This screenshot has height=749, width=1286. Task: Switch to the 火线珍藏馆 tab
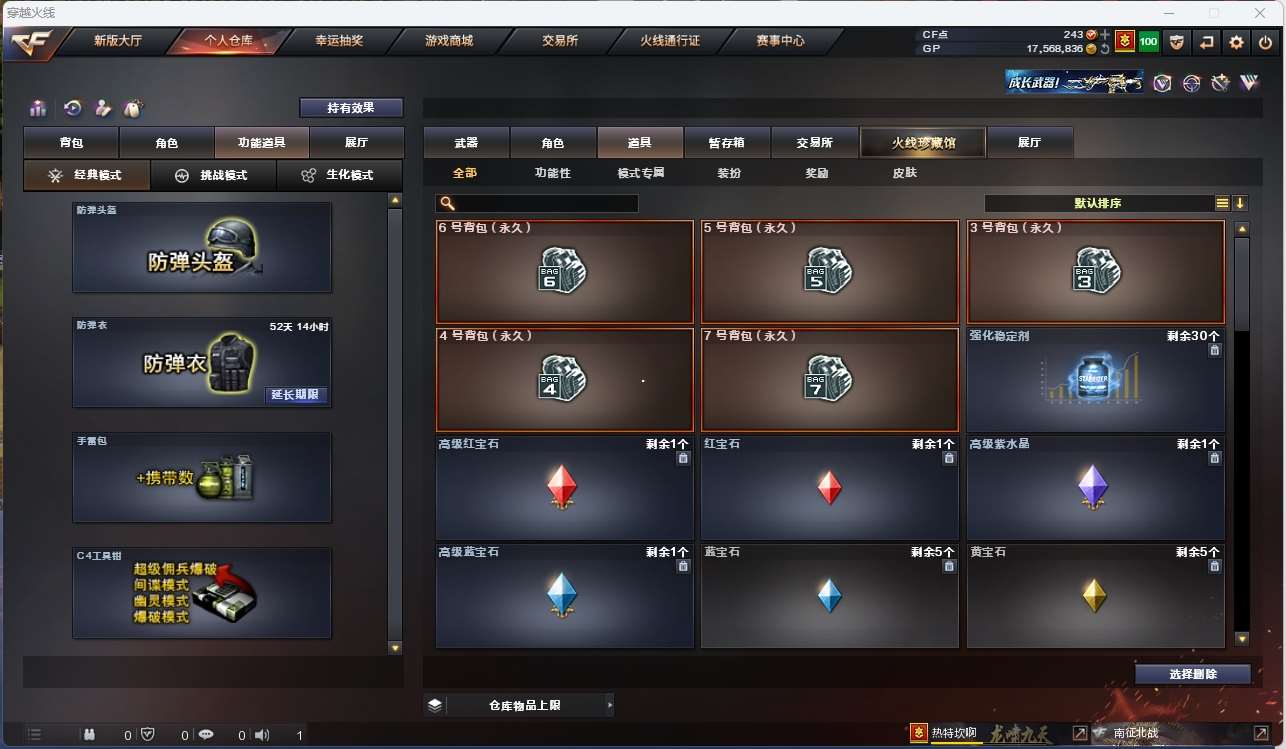[x=923, y=143]
